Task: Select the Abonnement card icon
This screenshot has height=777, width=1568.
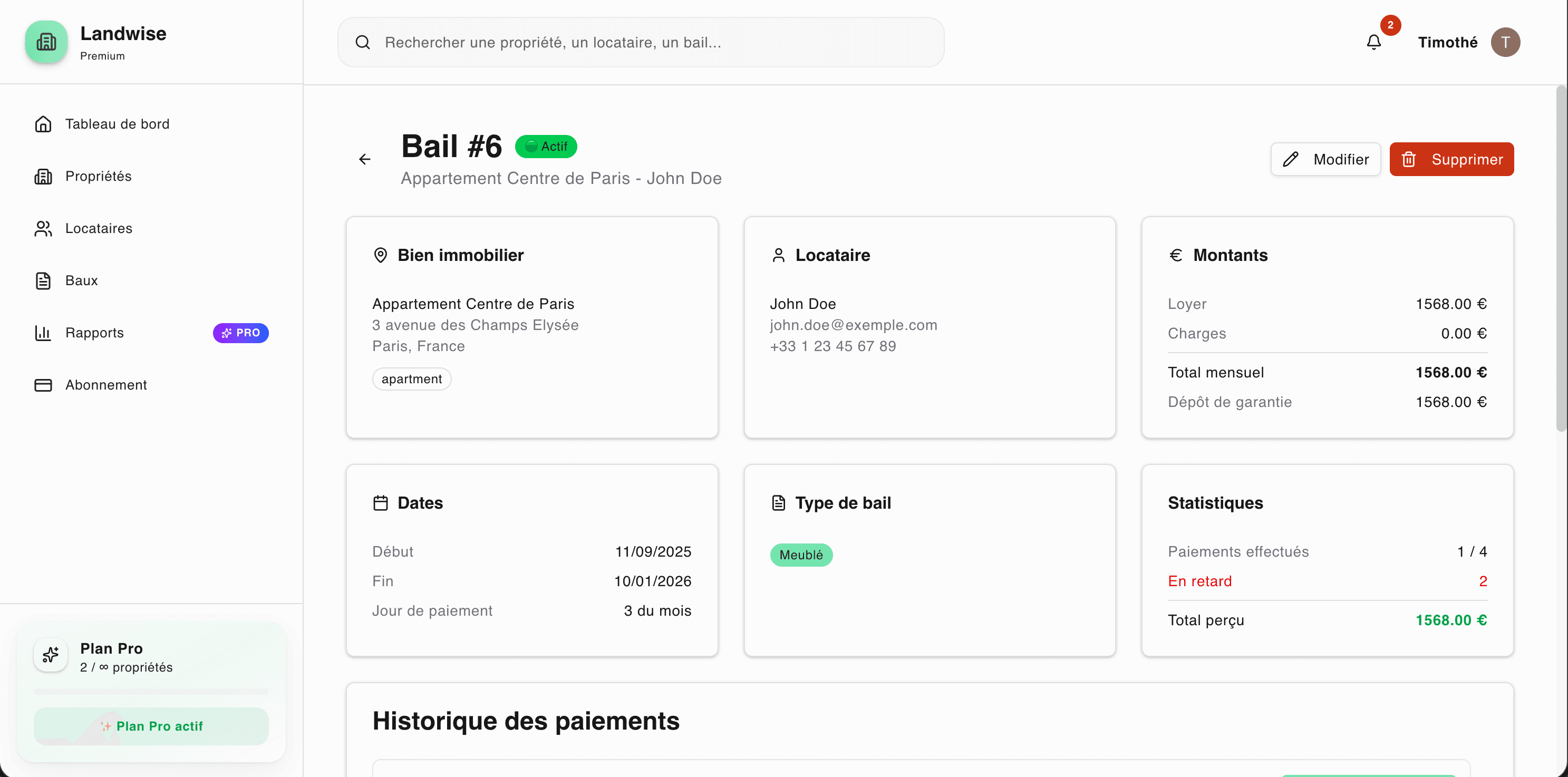Action: coord(43,384)
